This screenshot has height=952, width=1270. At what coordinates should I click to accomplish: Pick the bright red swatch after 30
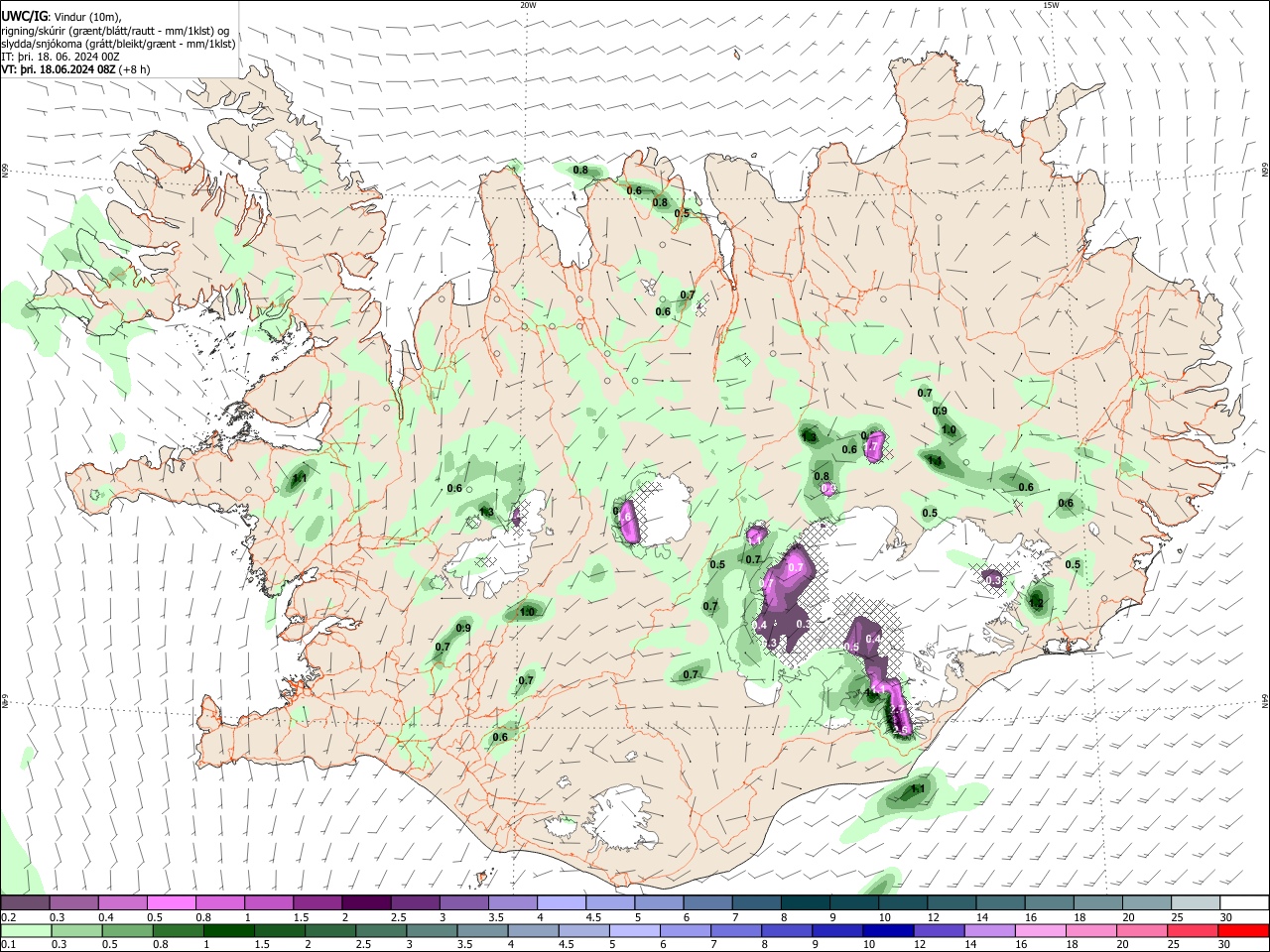coord(1243,930)
